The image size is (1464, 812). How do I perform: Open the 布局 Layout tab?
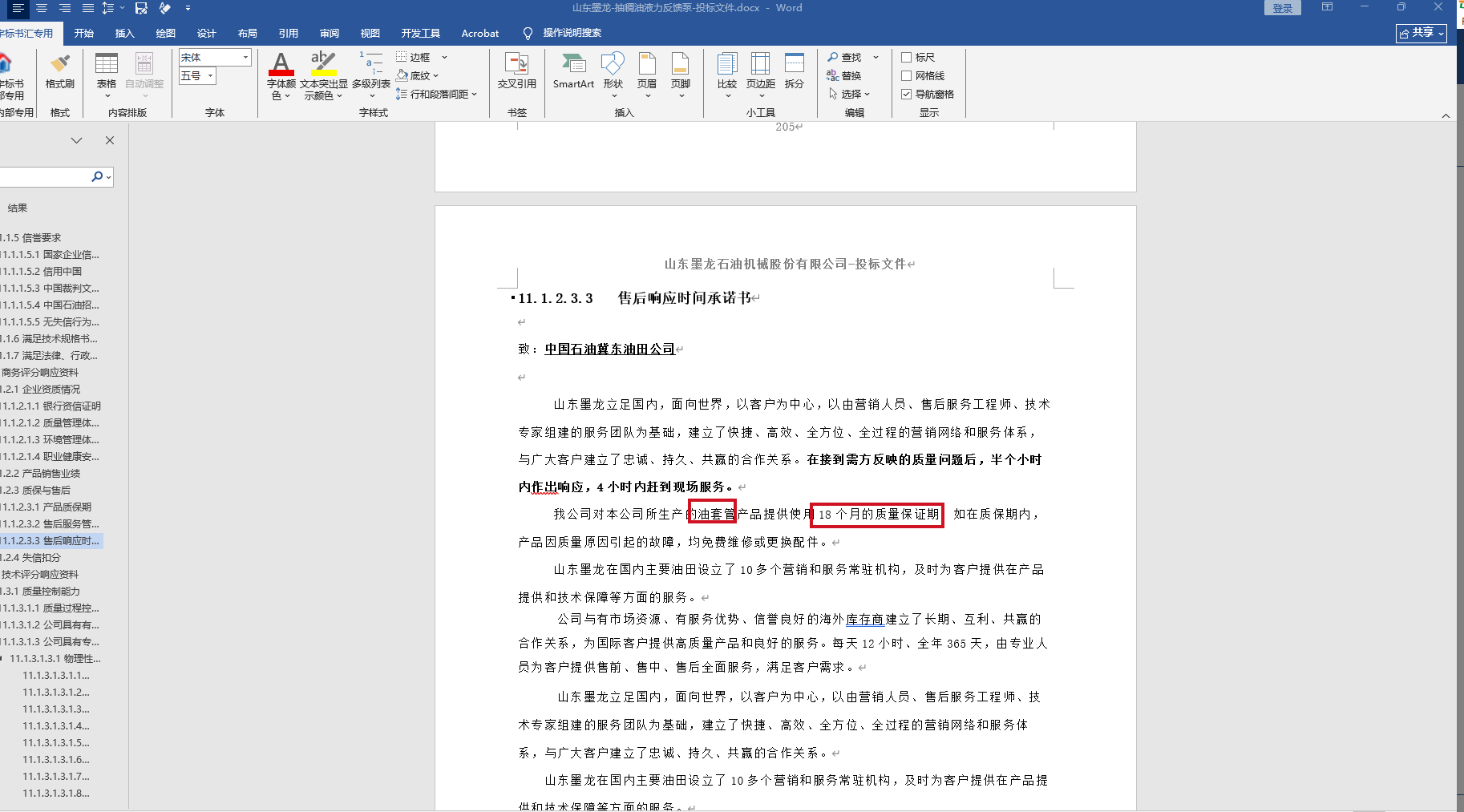point(247,33)
